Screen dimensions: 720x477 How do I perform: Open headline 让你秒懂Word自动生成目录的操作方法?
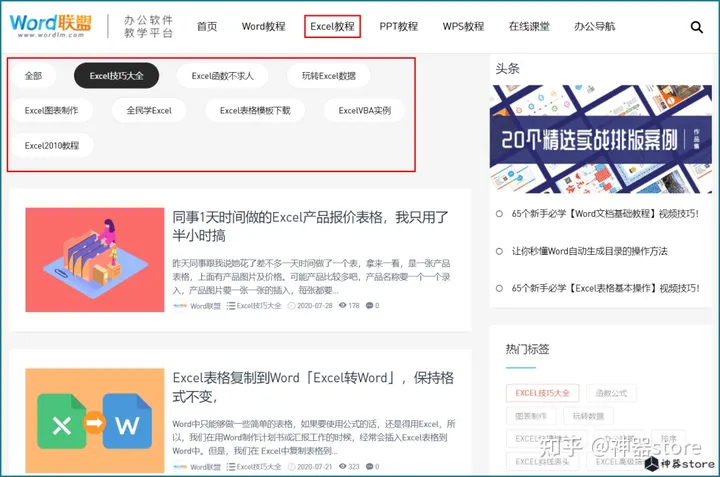[x=590, y=251]
